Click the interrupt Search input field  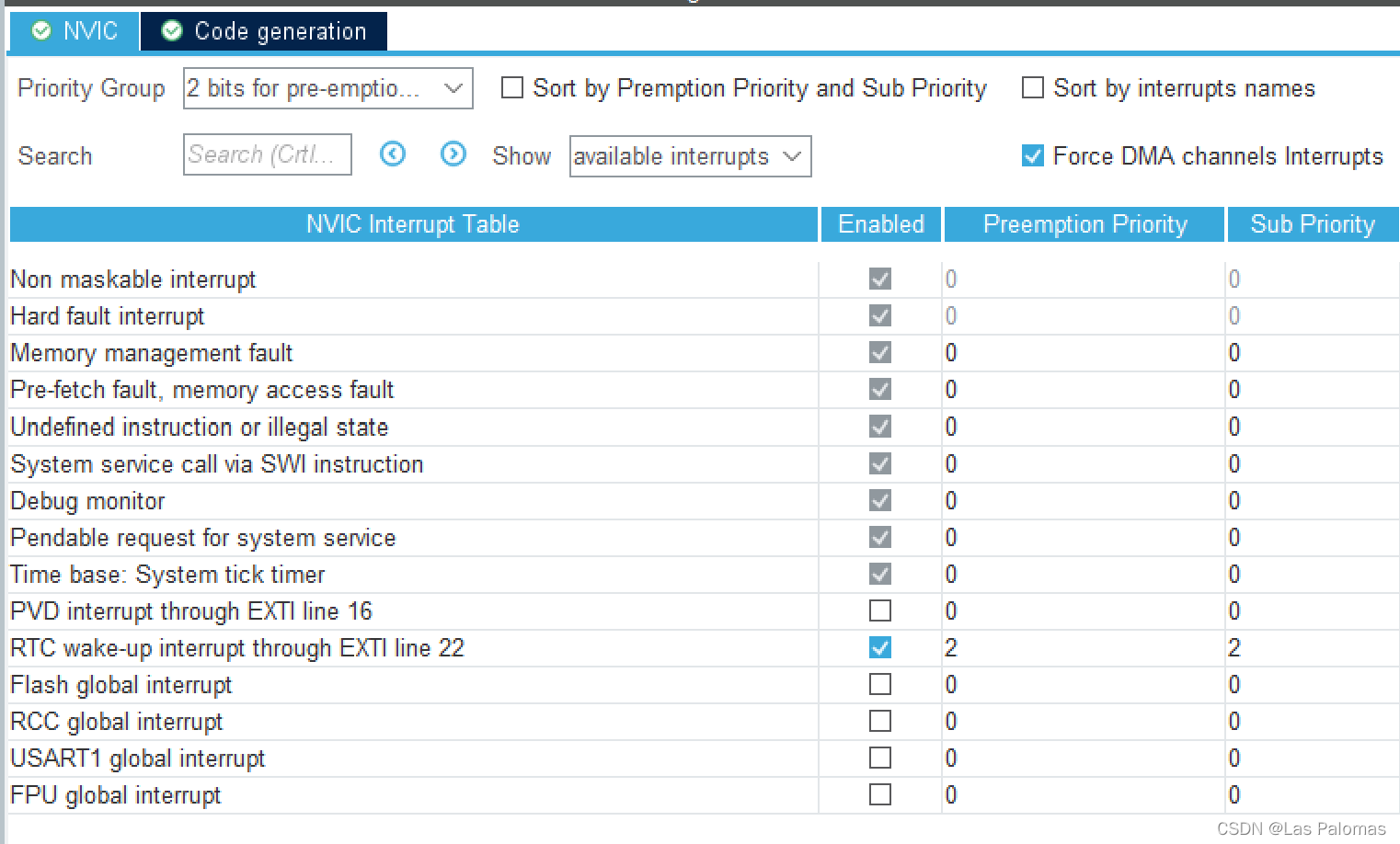267,154
